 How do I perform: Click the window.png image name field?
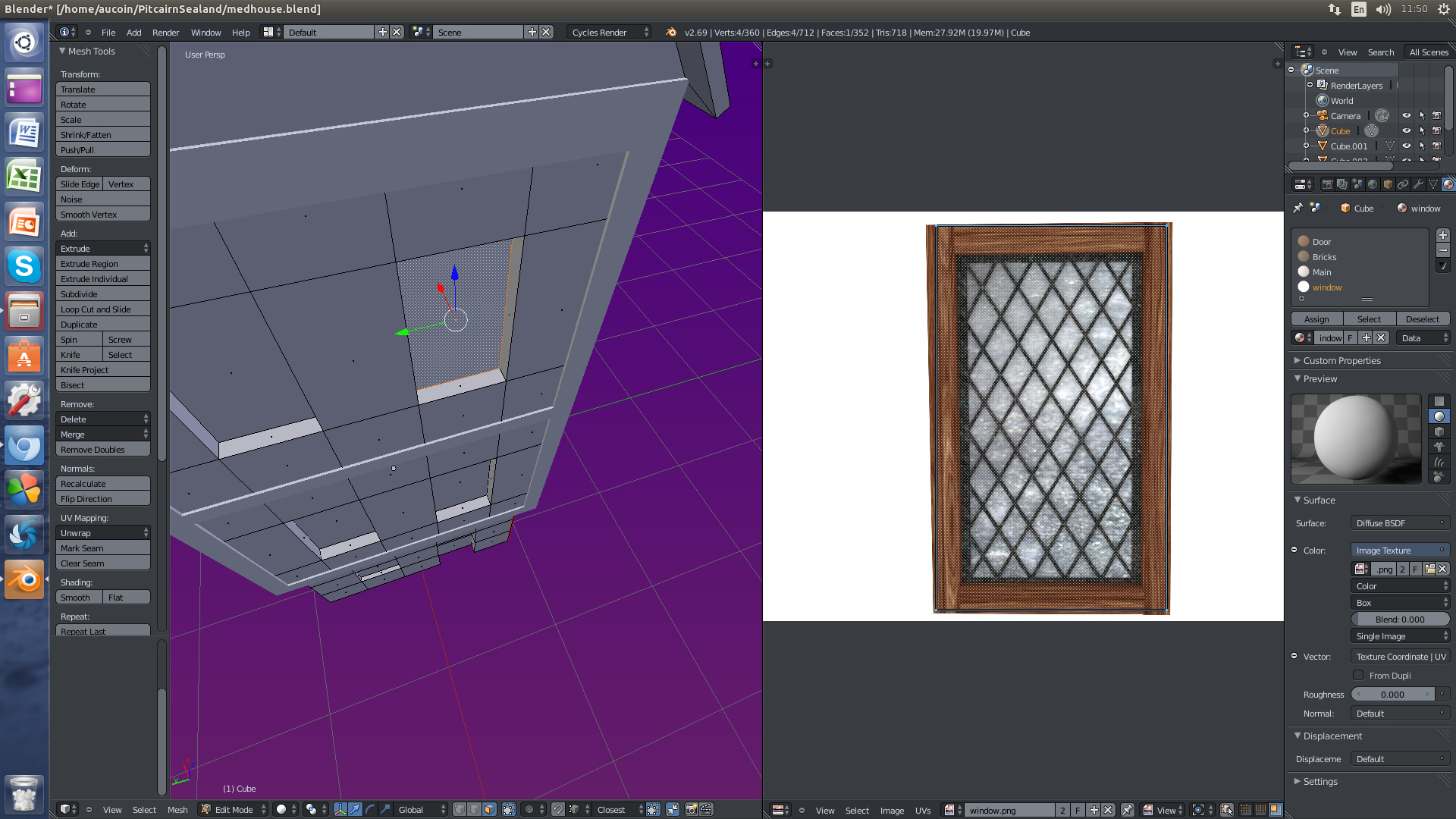(x=1009, y=810)
